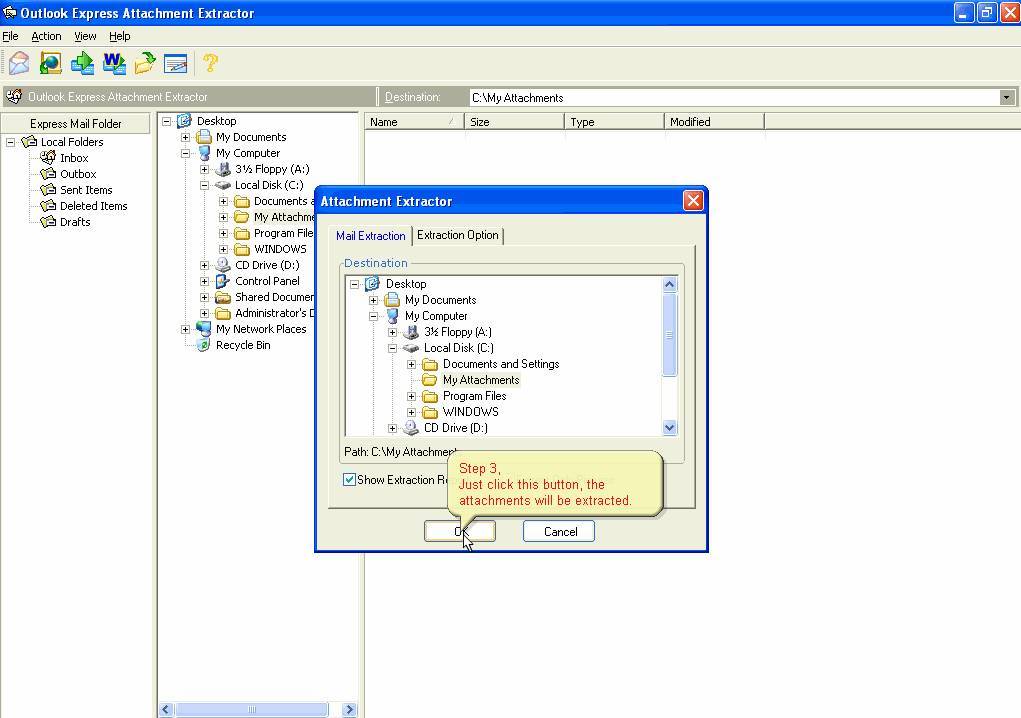Screen dimensions: 1021x718
Task: Sort file list by Type column
Action: click(614, 122)
